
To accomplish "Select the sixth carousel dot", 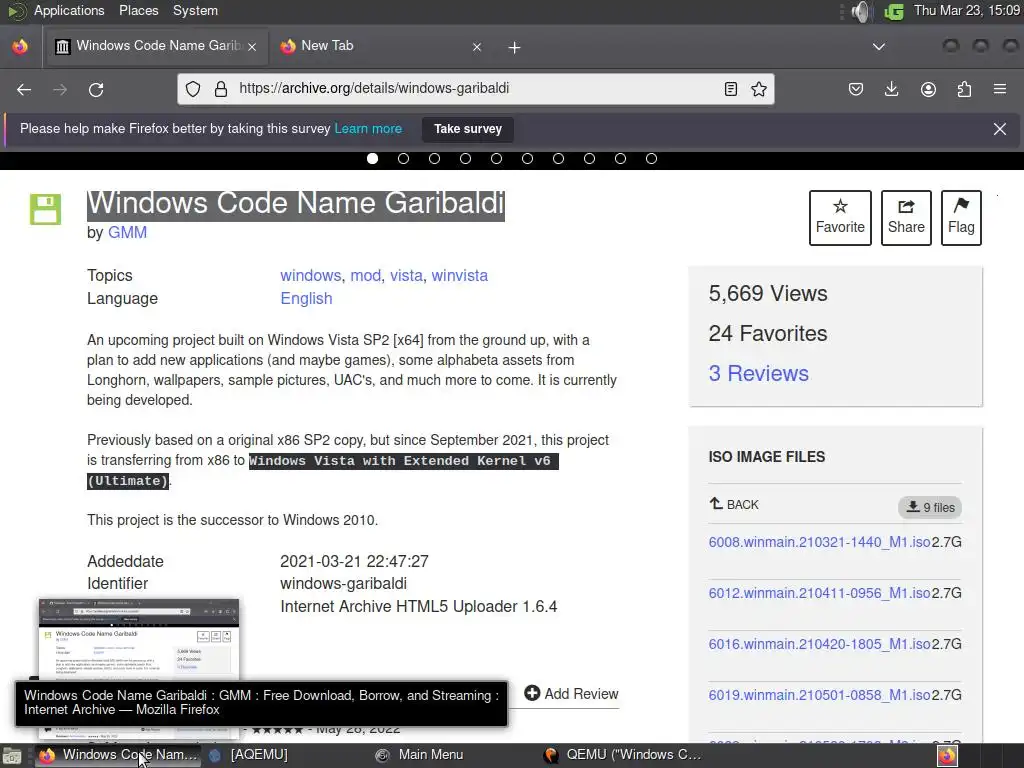I will 528,159.
